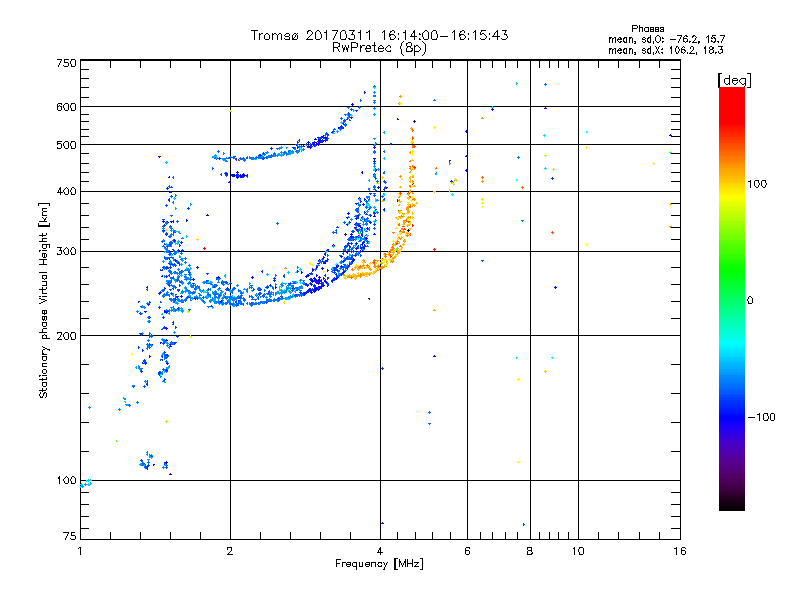Click the x-axis '2' tick label
The width and height of the screenshot is (800, 600).
coord(230,551)
